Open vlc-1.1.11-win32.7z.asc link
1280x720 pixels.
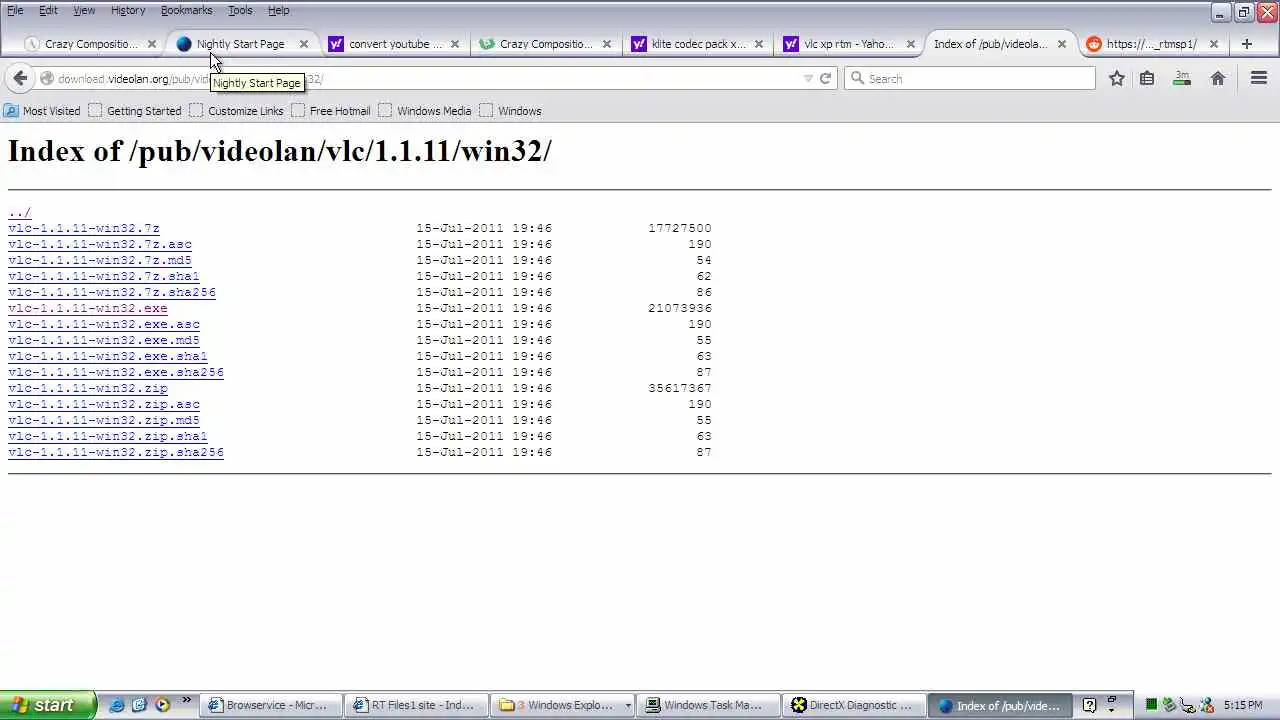click(x=100, y=245)
